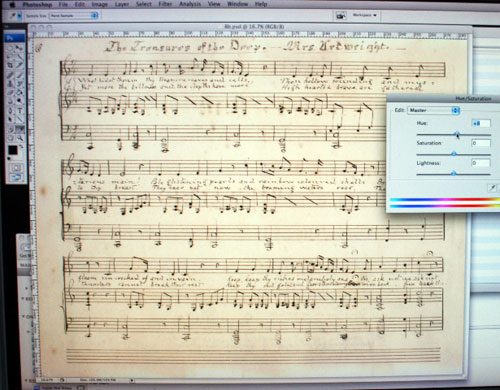Image resolution: width=500 pixels, height=390 pixels.
Task: Open the Go to Bridge icon
Action: [340, 15]
